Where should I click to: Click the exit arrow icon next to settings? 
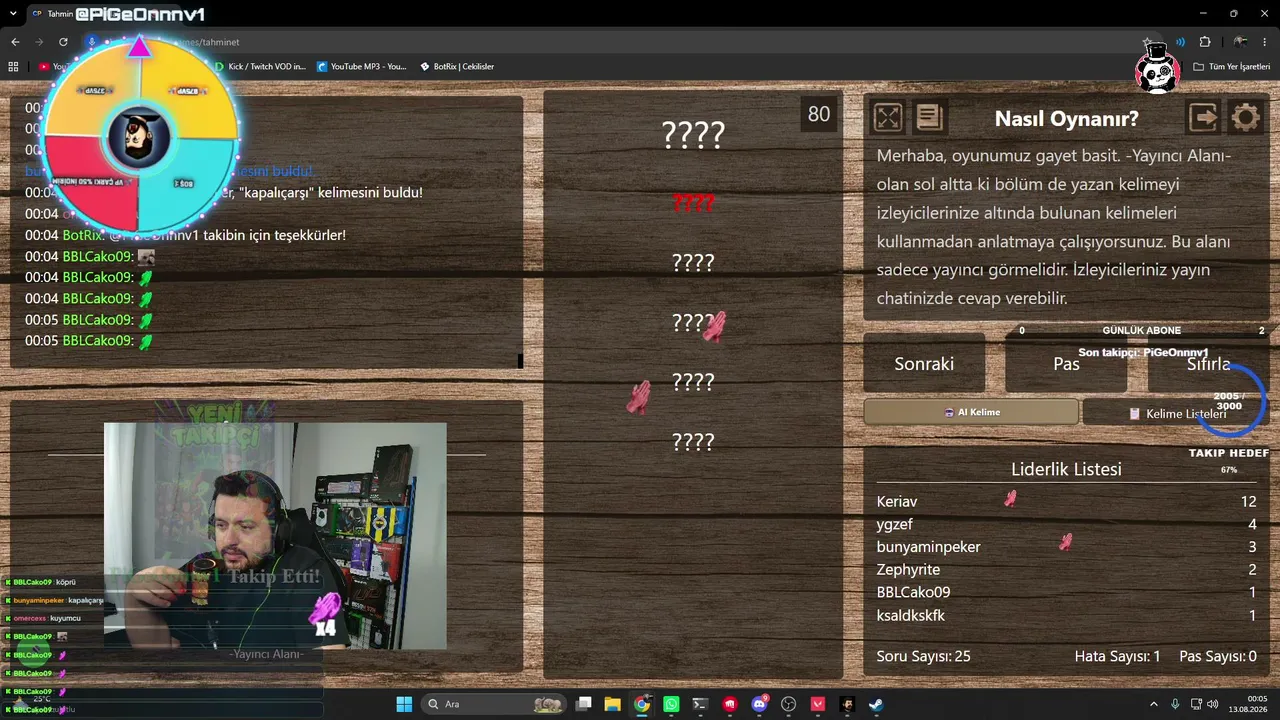1203,118
